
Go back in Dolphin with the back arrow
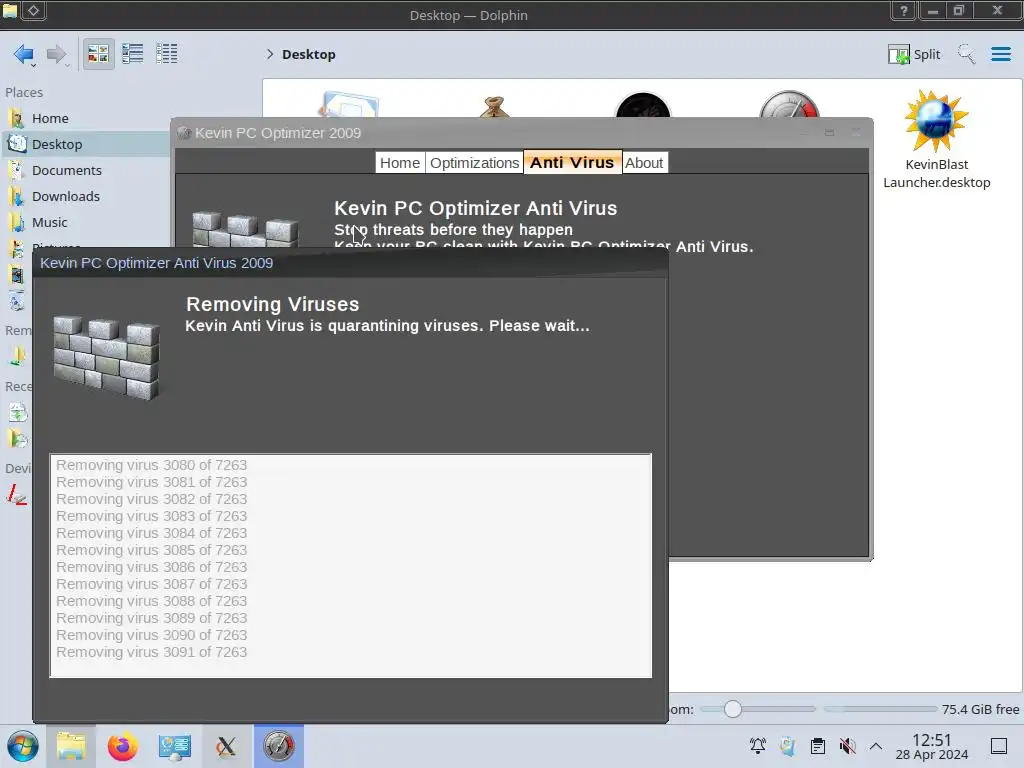click(x=24, y=54)
